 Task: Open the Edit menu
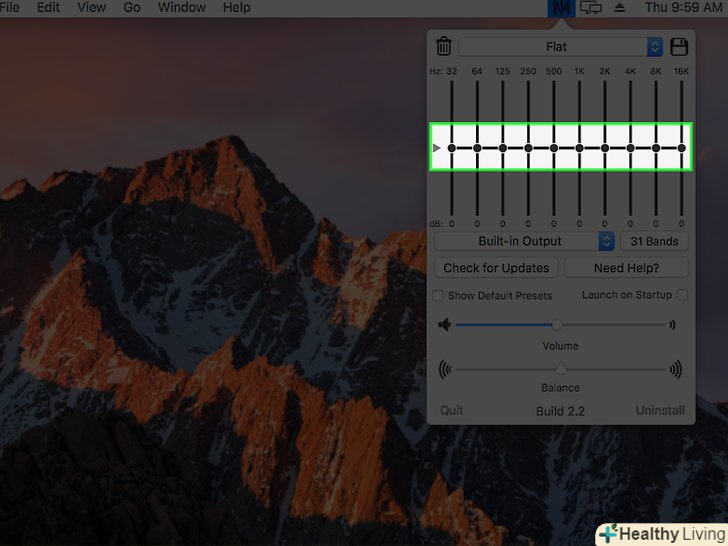(x=48, y=7)
